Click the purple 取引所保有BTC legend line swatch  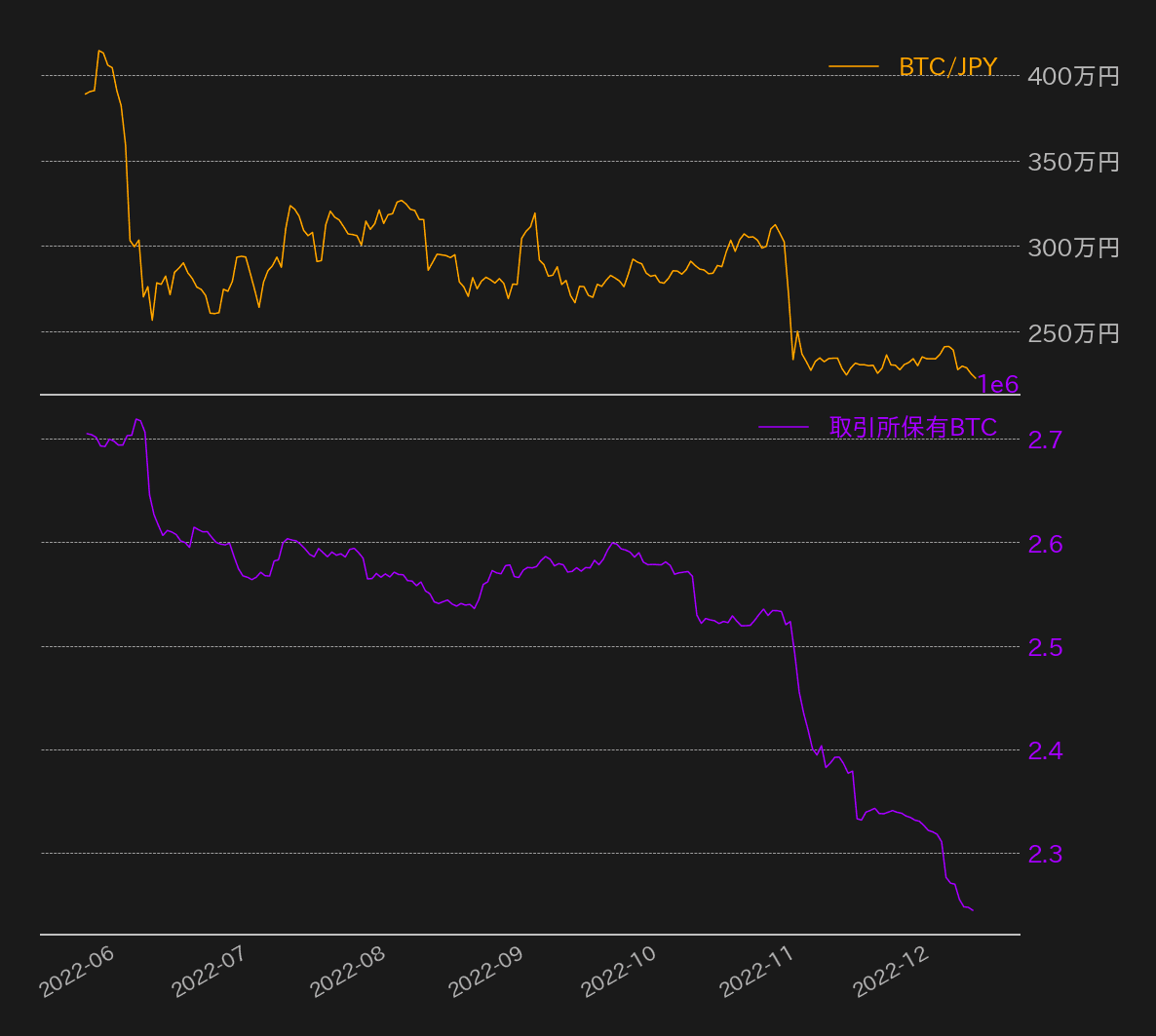[784, 427]
